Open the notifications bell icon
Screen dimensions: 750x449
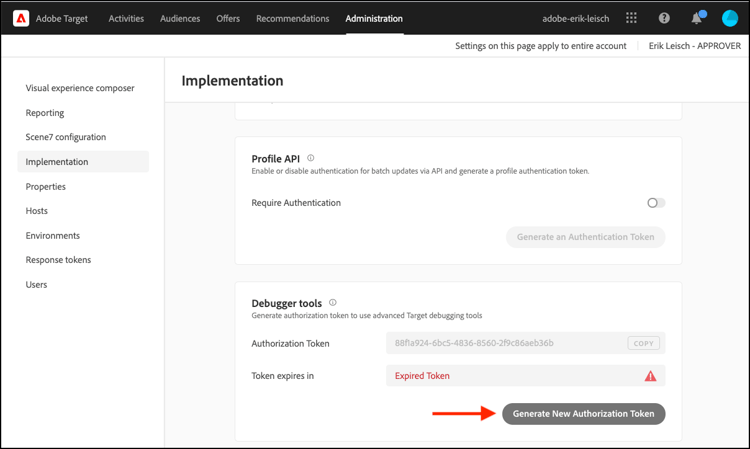click(x=697, y=18)
